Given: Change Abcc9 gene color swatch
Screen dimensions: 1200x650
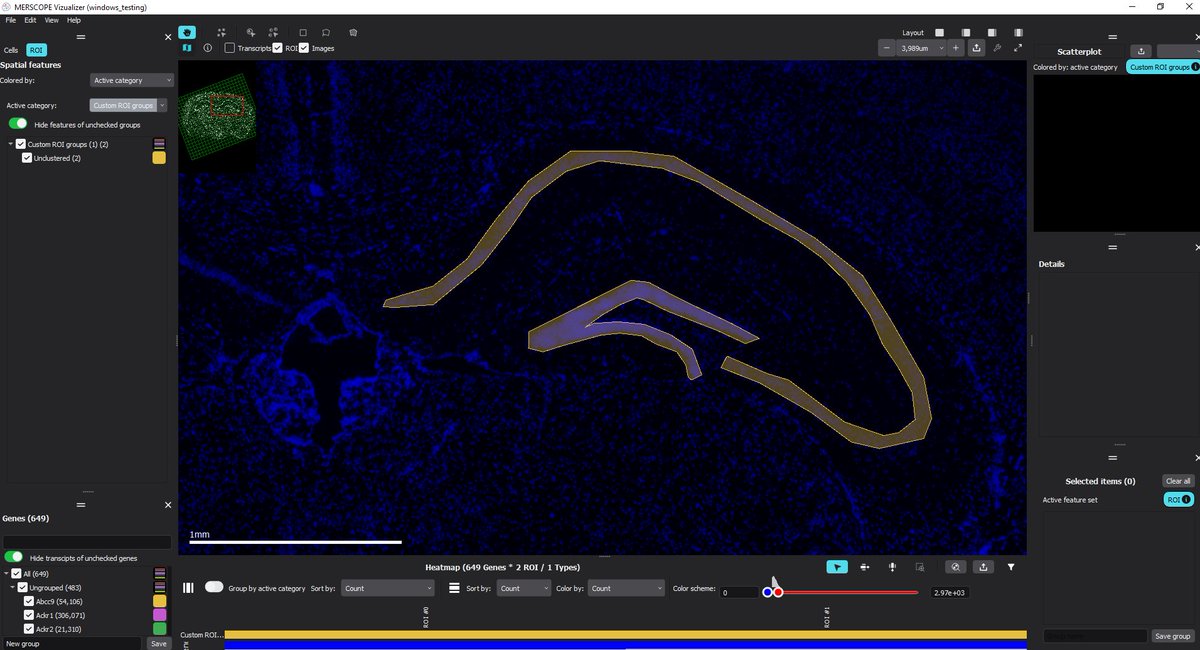Looking at the screenshot, I should click(159, 601).
